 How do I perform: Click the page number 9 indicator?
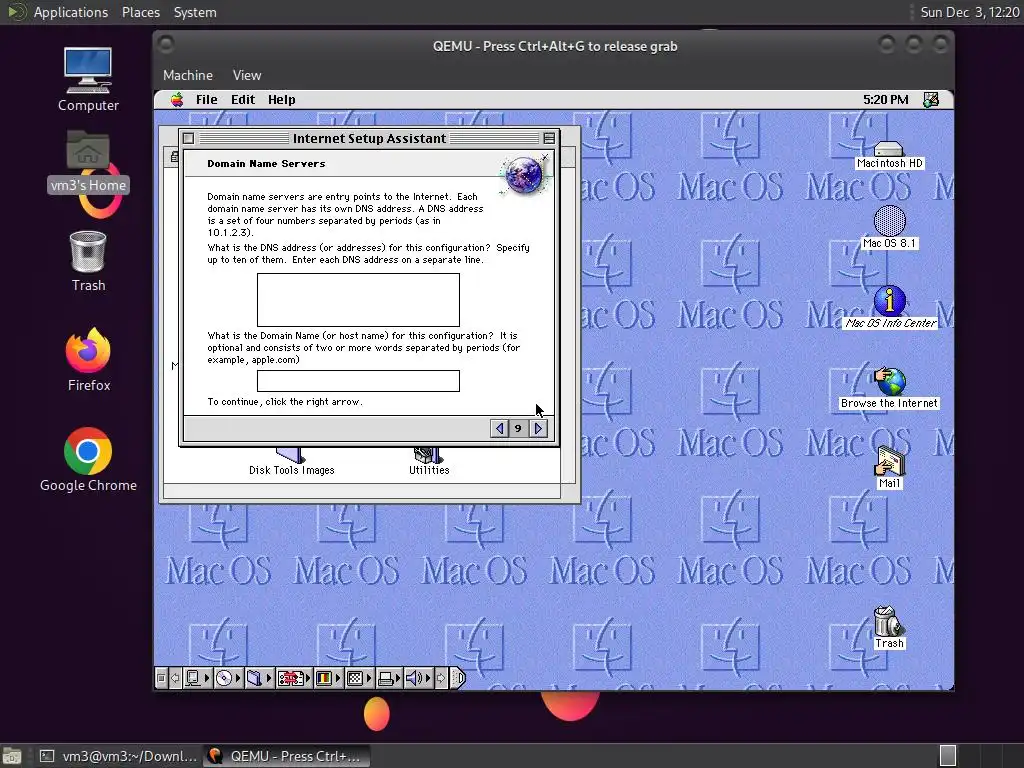(x=518, y=428)
